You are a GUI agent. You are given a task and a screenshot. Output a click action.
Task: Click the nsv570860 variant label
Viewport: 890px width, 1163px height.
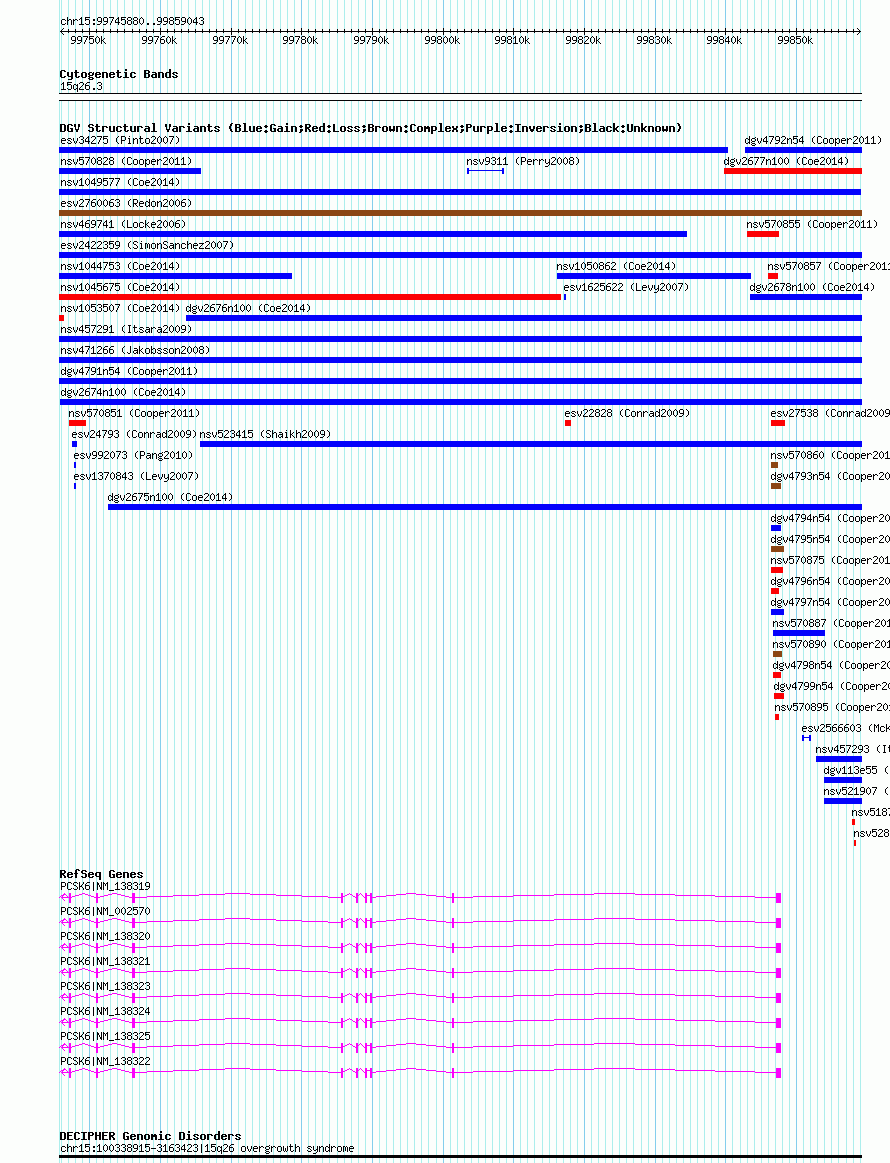(830, 455)
